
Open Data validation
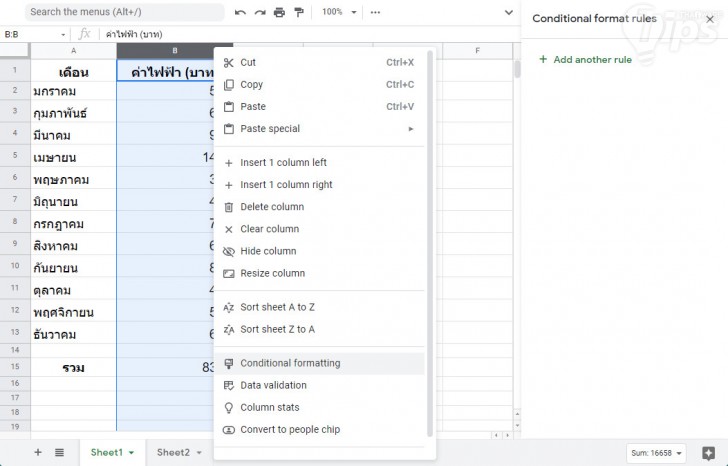point(319,385)
